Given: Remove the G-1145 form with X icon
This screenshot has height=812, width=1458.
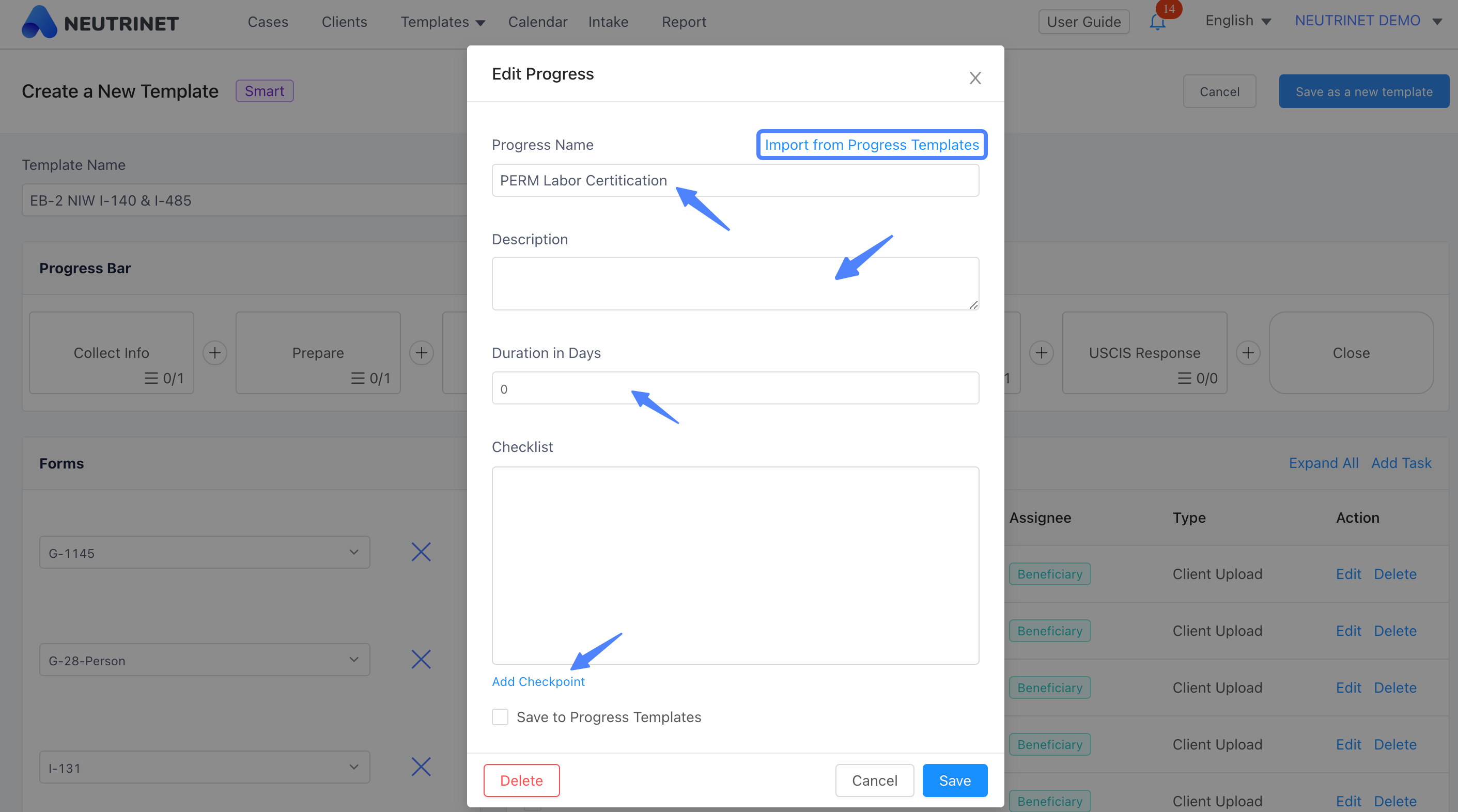Looking at the screenshot, I should click(x=421, y=552).
